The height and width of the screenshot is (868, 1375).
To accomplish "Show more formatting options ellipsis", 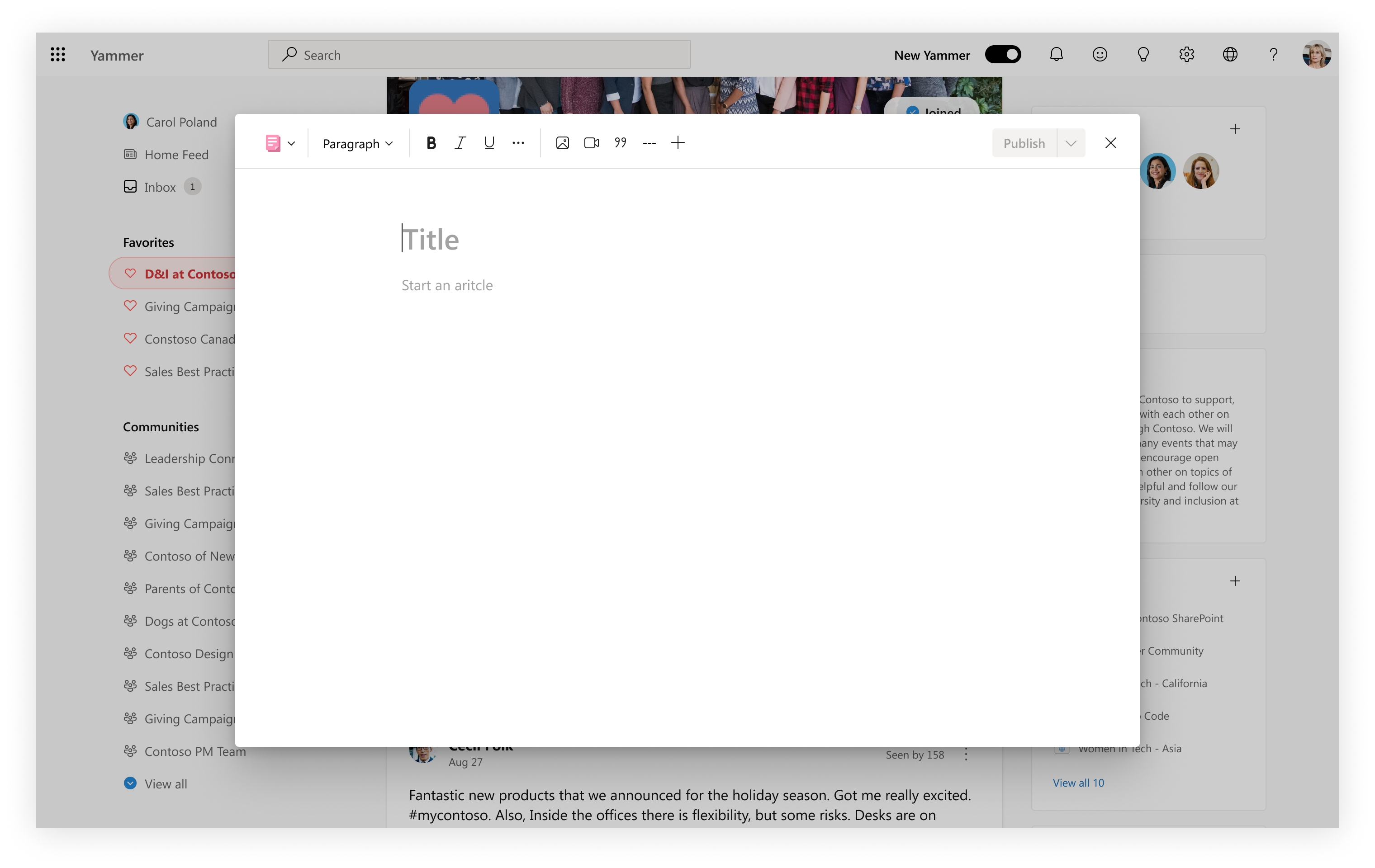I will pyautogui.click(x=518, y=143).
